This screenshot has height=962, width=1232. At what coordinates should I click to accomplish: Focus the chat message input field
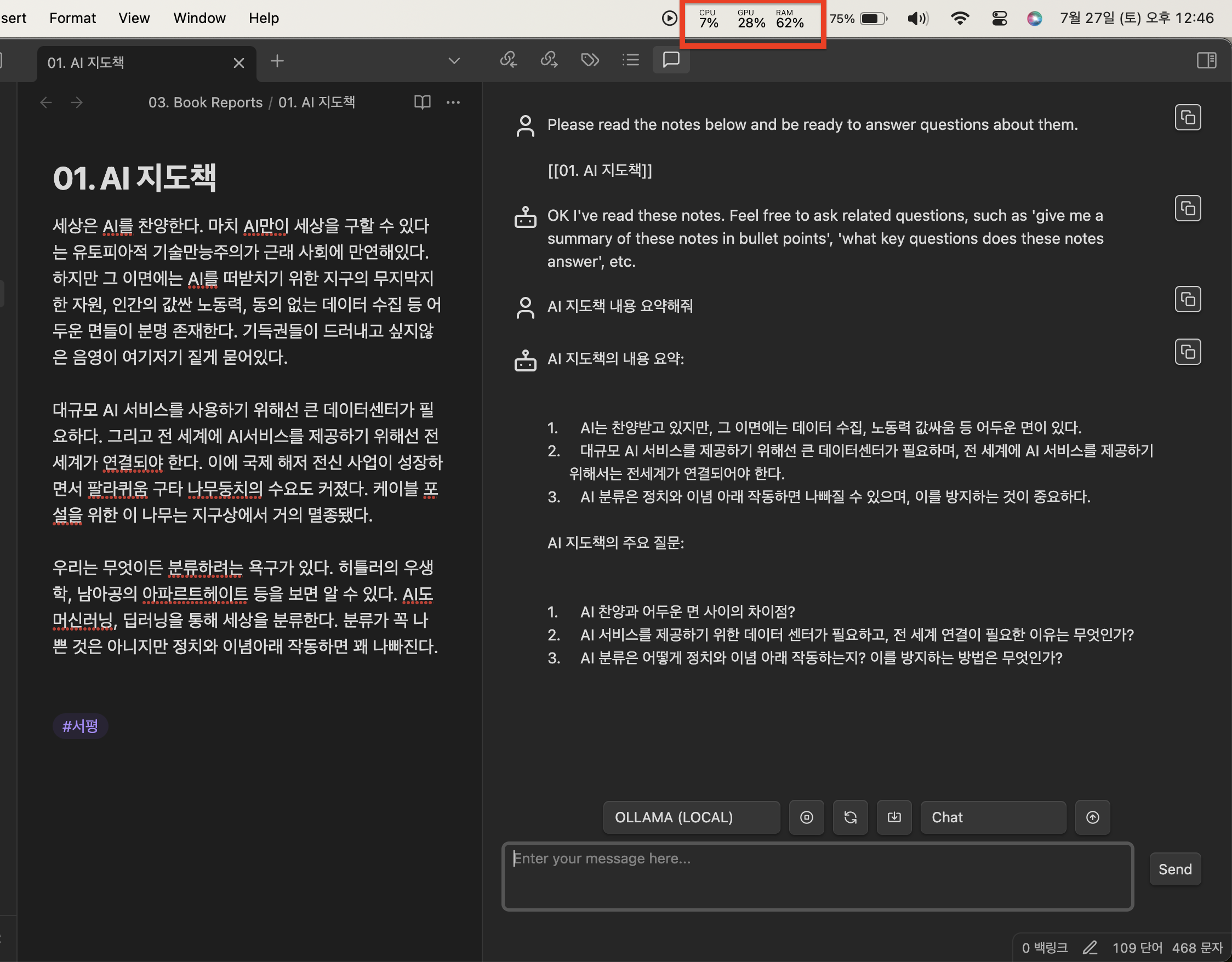(x=817, y=877)
